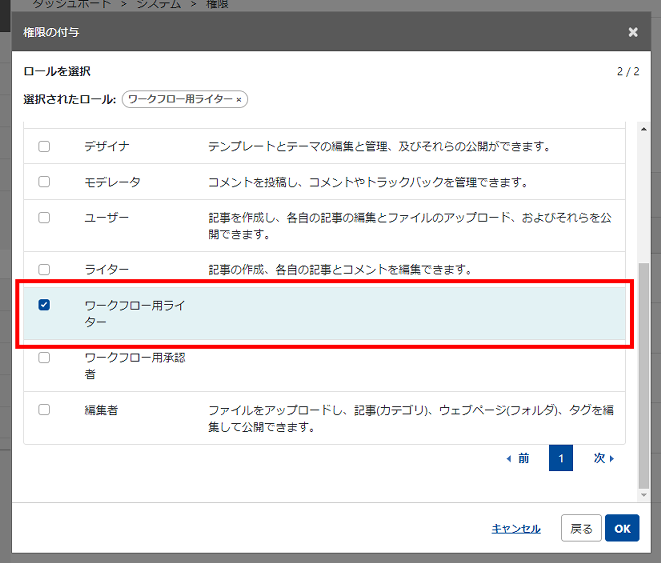Enable the ユーザー role checkbox

(44, 217)
